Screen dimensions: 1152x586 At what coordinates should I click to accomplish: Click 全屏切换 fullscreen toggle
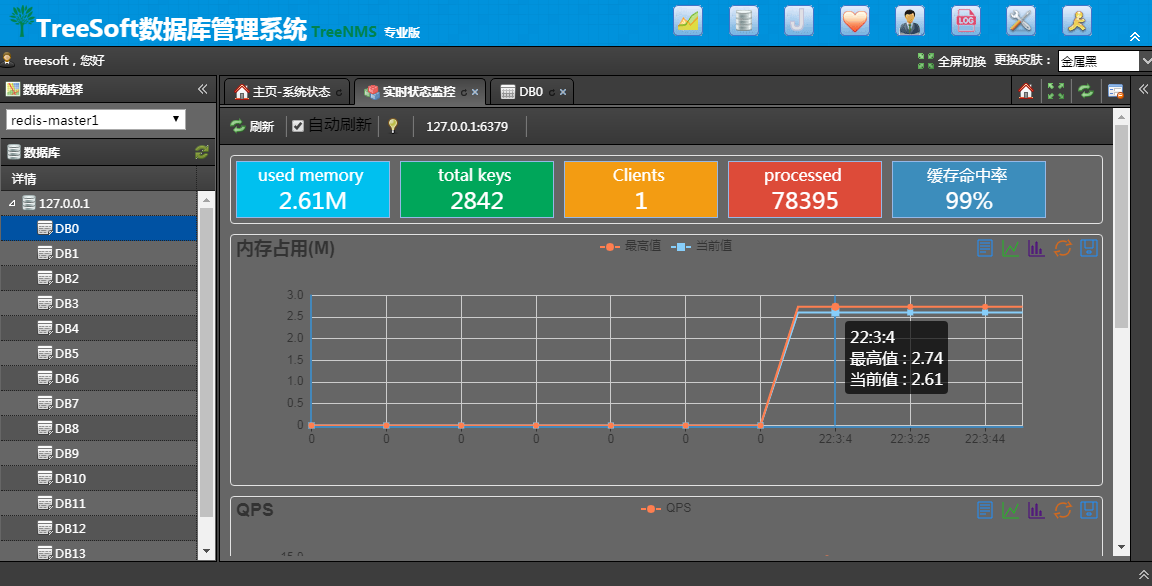951,61
